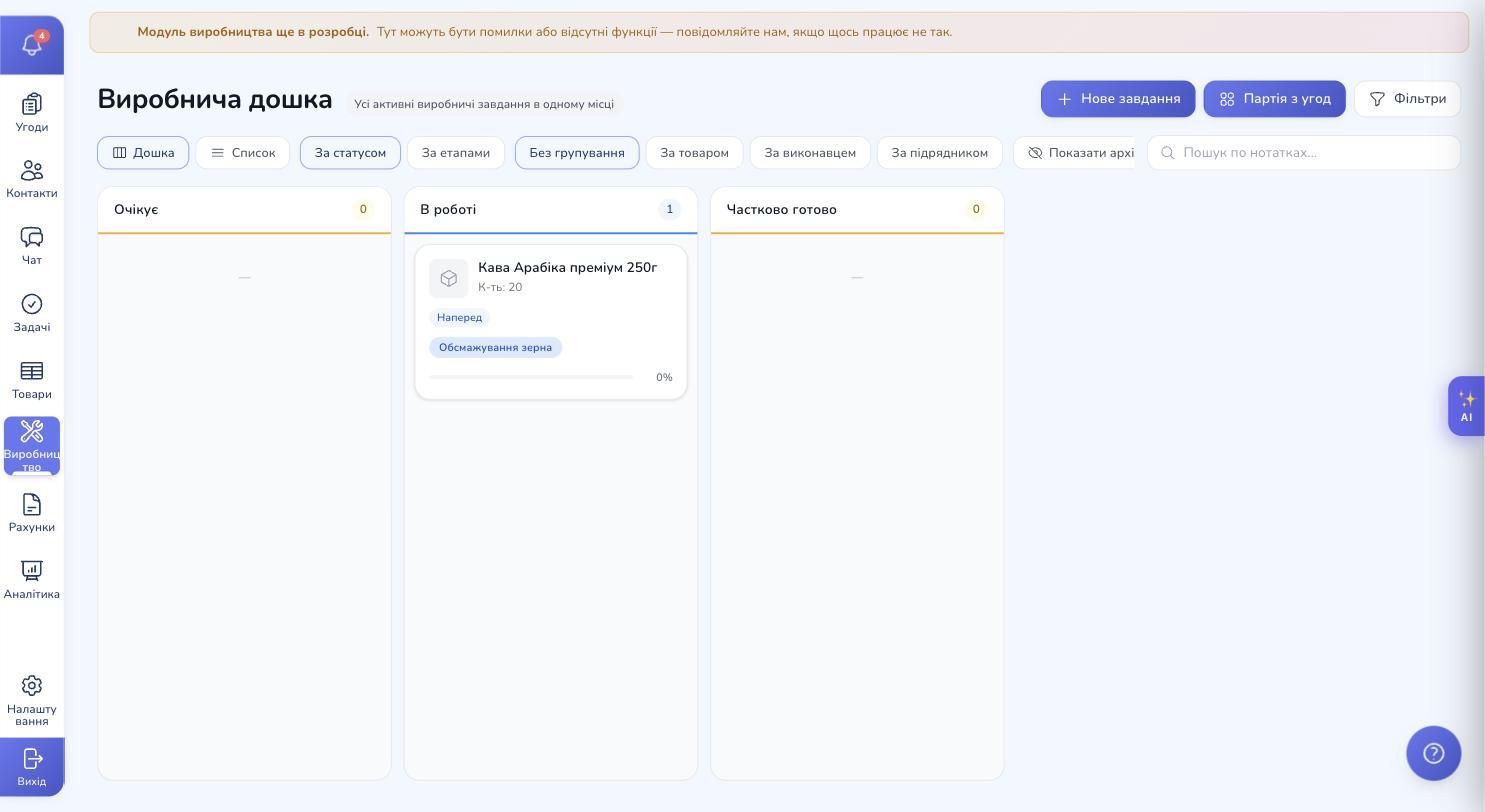Open the AI assistant side tab

[1466, 406]
